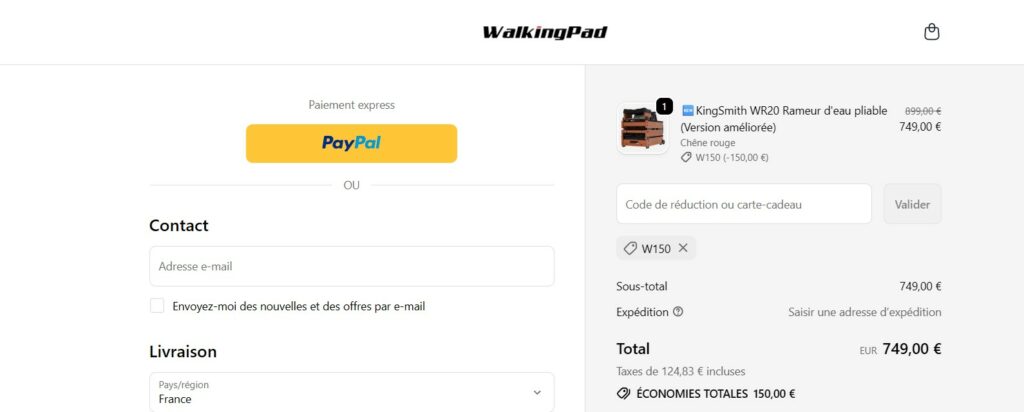
Task: Click the blue new badge beside KingSmith title
Action: coord(687,110)
